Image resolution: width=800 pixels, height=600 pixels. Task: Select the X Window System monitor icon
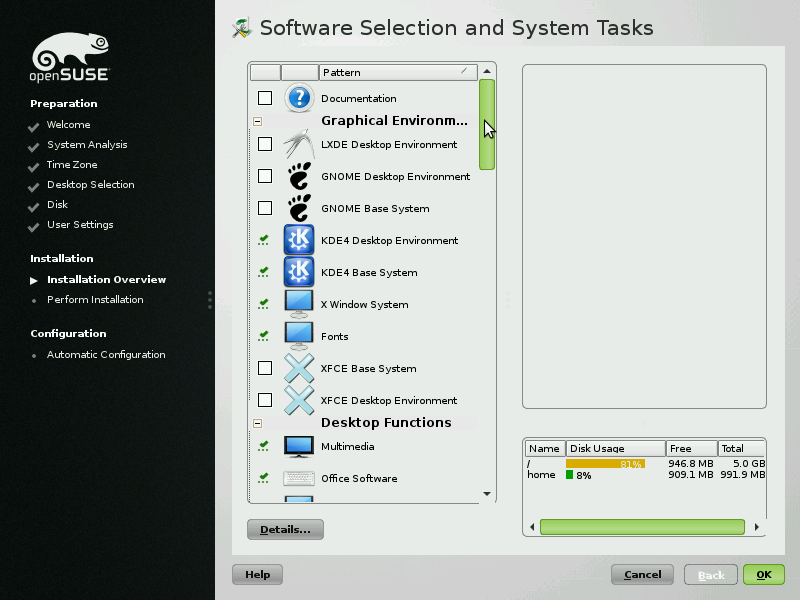pos(299,304)
